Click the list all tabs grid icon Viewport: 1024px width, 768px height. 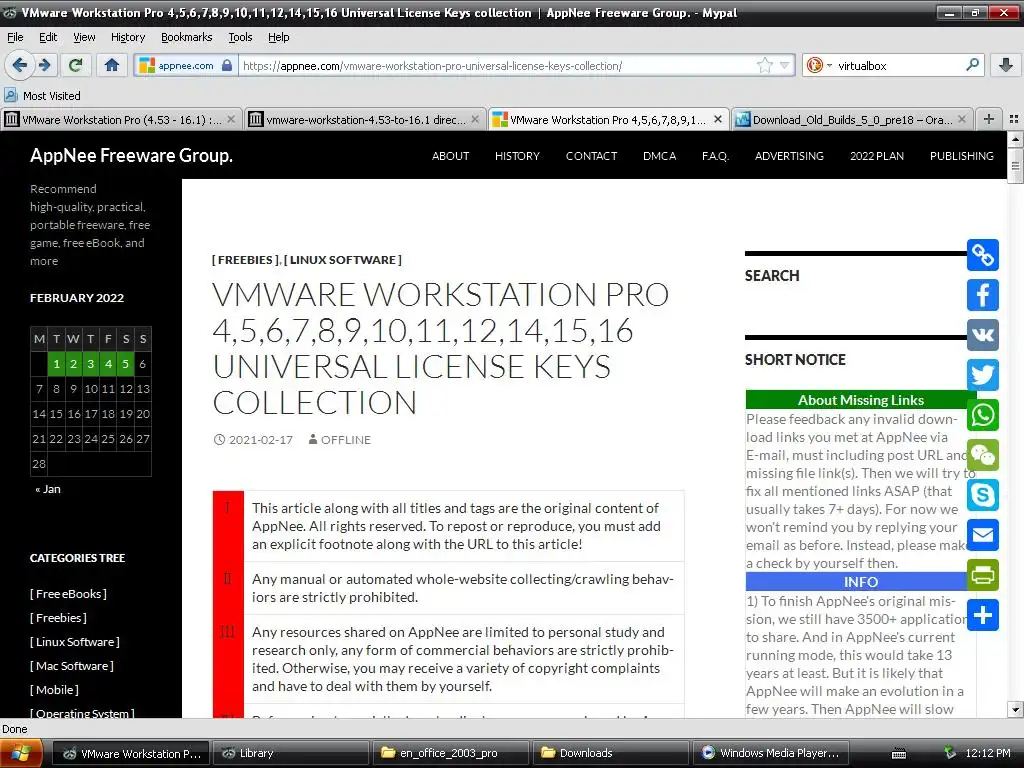[1014, 120]
